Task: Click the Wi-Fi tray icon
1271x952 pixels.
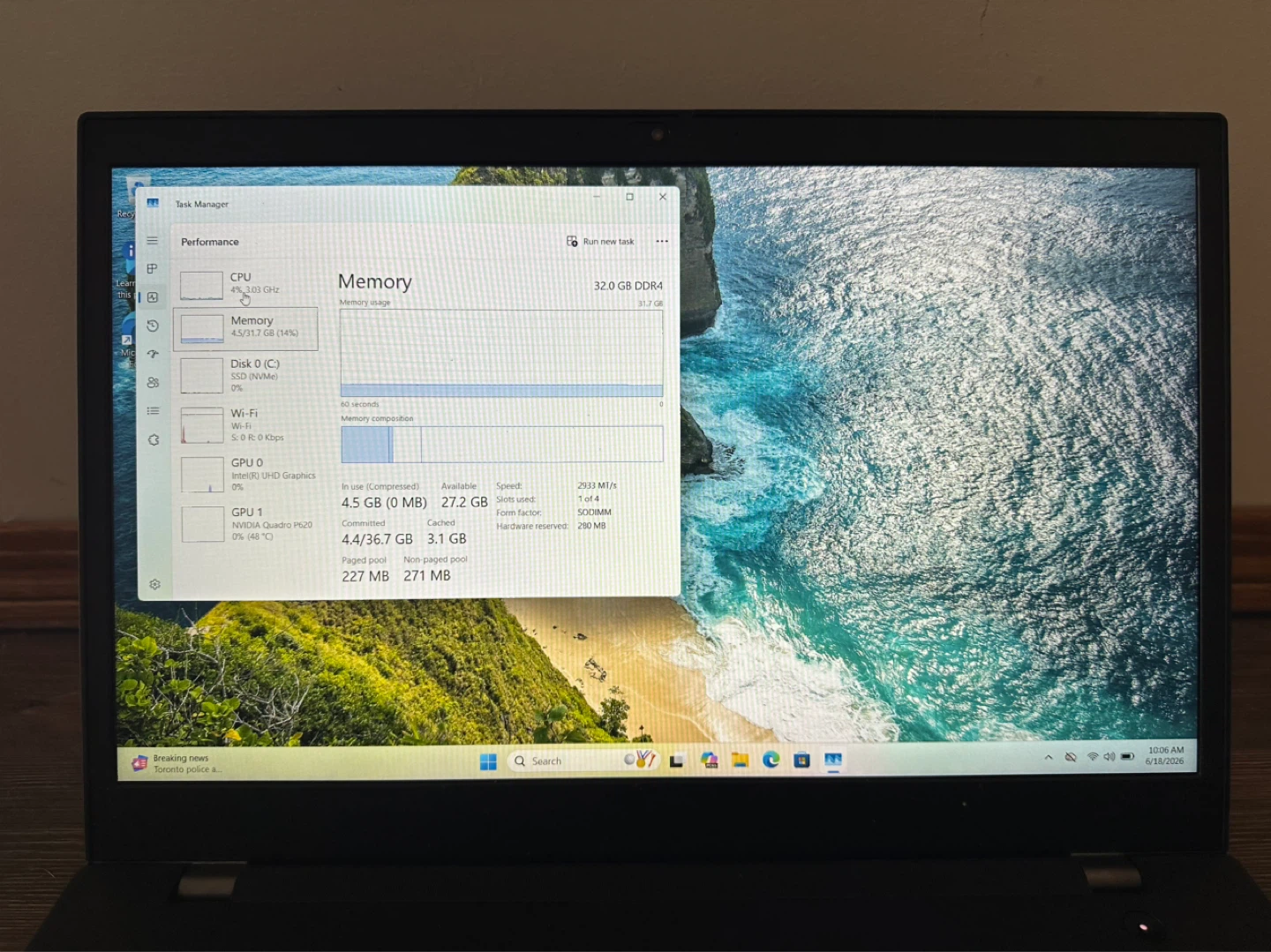Action: pyautogui.click(x=1093, y=757)
